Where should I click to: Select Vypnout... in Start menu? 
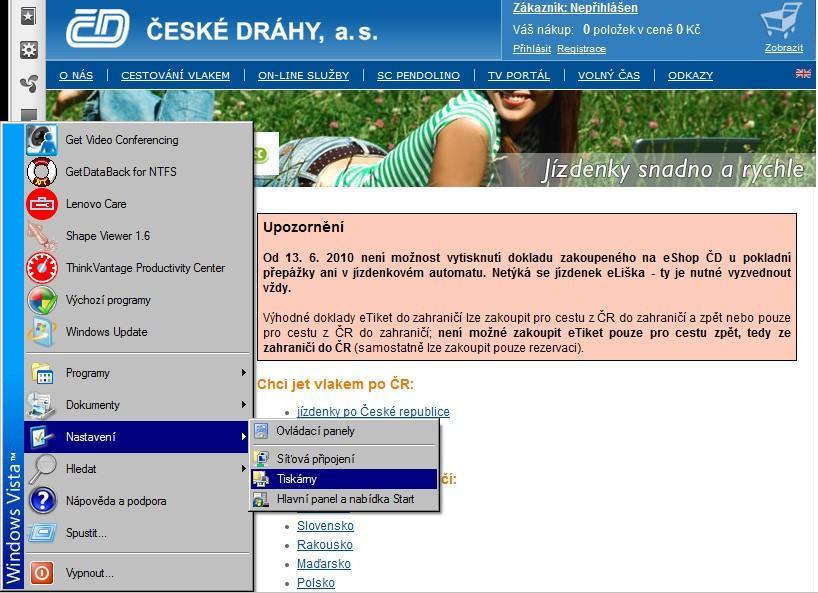[138, 573]
